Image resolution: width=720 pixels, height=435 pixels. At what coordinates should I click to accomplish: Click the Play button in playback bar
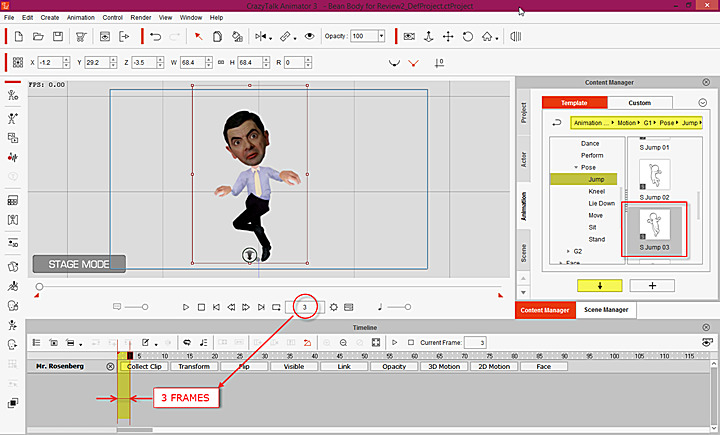(186, 307)
